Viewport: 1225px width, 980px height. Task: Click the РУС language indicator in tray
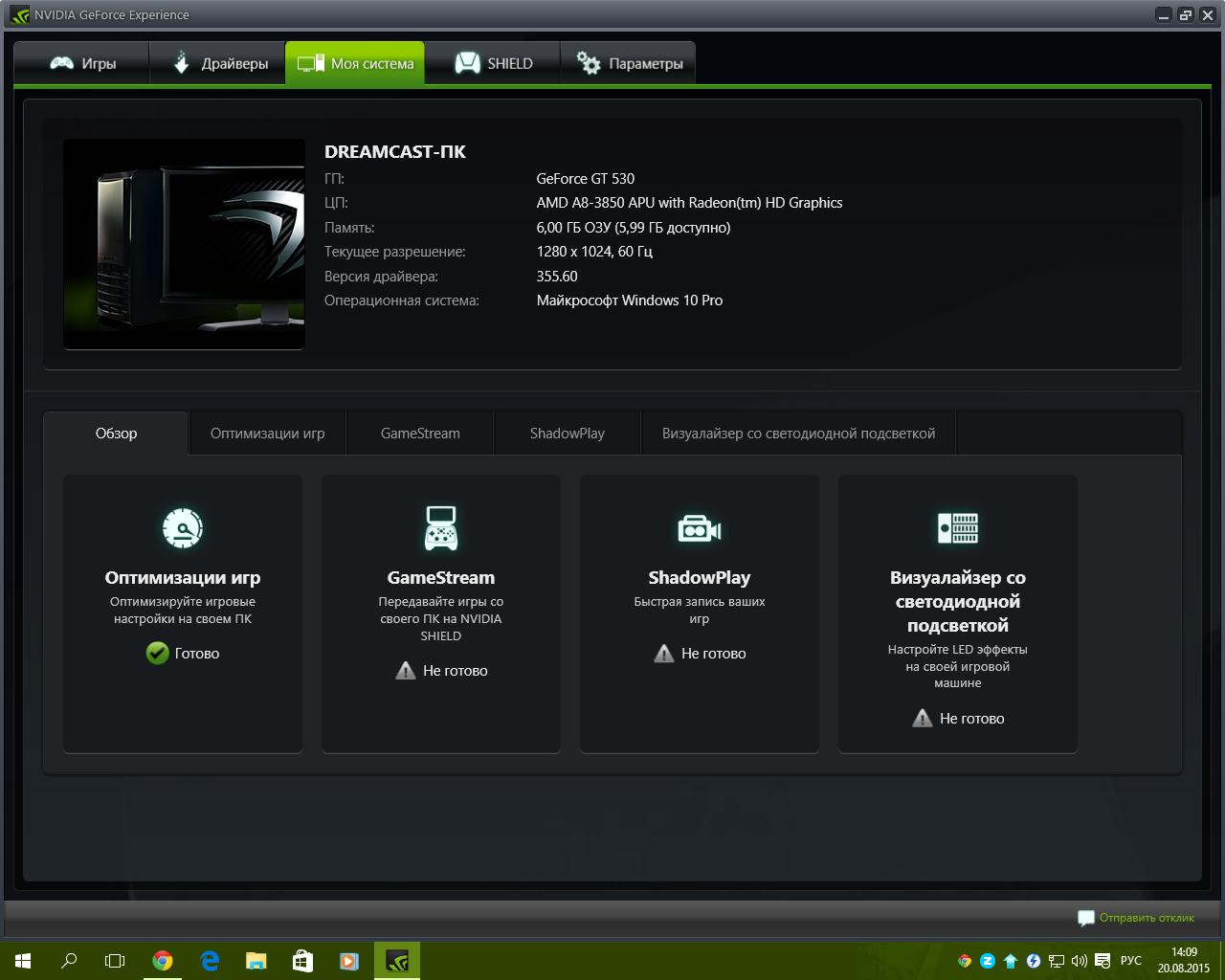click(x=1131, y=961)
